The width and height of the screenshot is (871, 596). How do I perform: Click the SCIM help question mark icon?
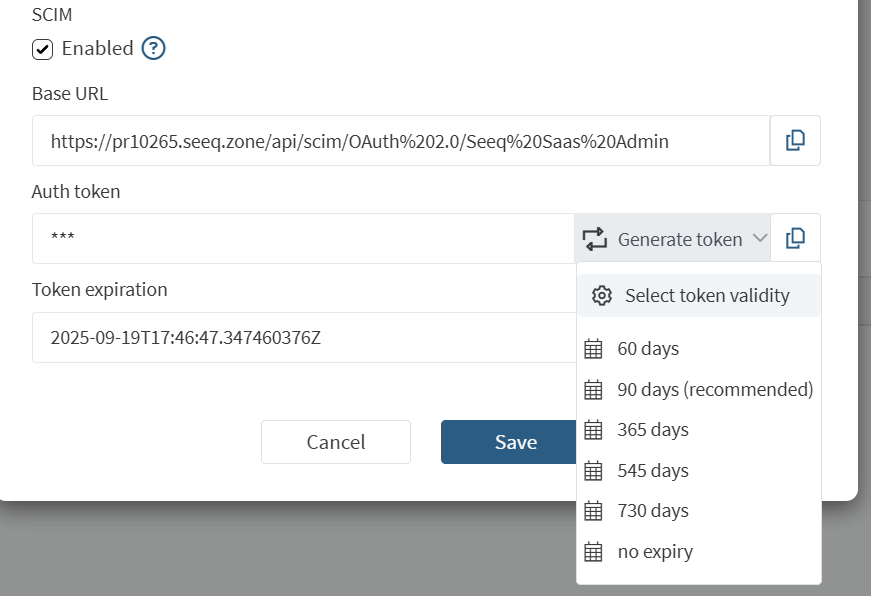[x=153, y=48]
